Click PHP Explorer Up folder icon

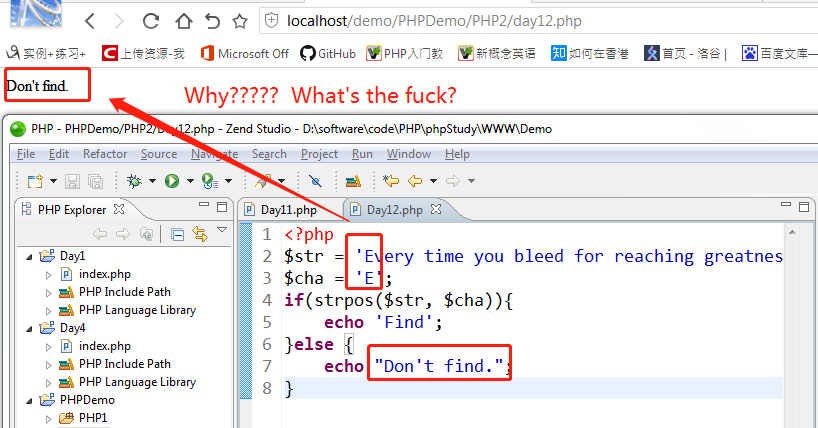(147, 234)
